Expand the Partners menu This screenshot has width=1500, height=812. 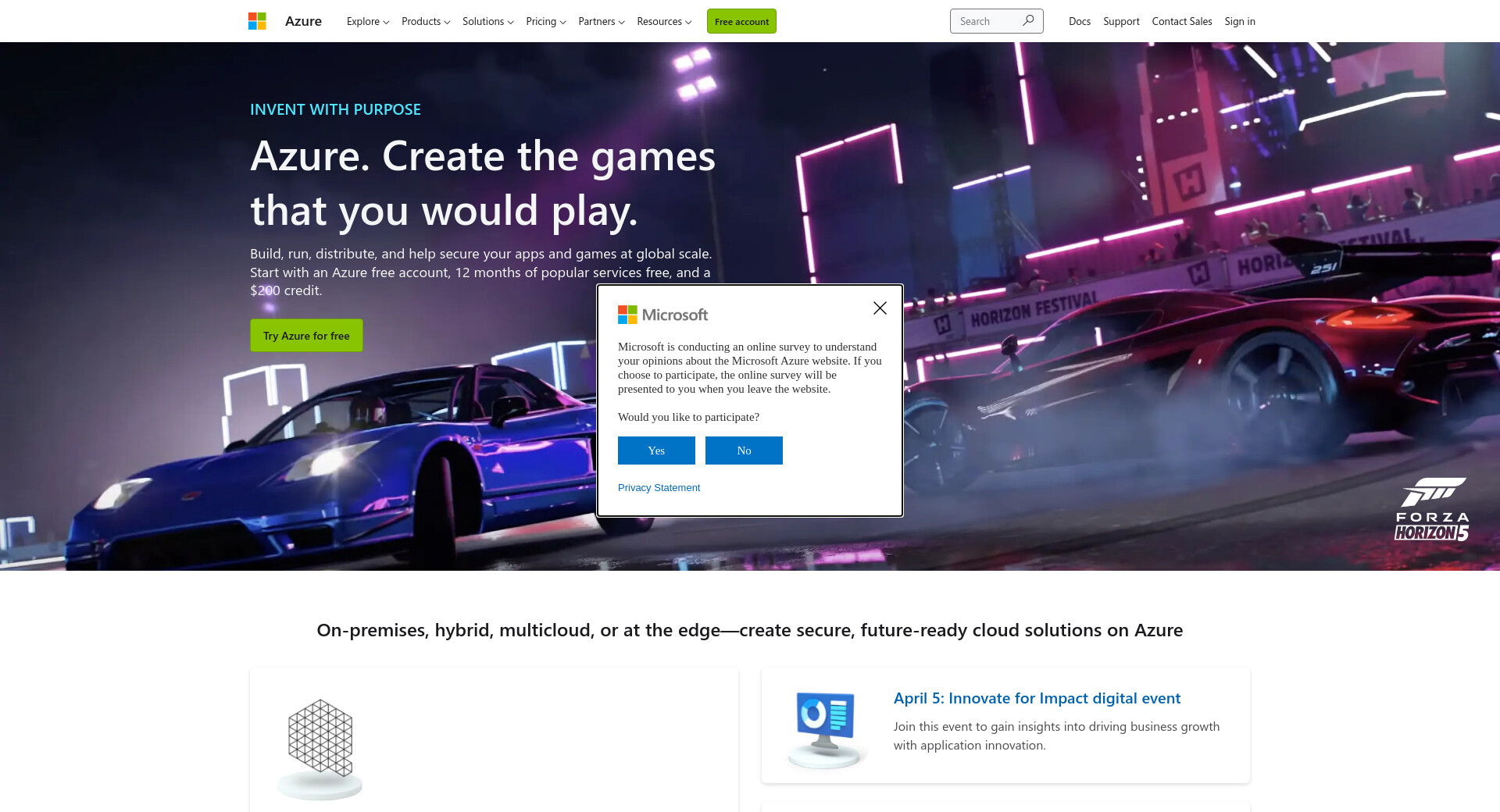601,22
